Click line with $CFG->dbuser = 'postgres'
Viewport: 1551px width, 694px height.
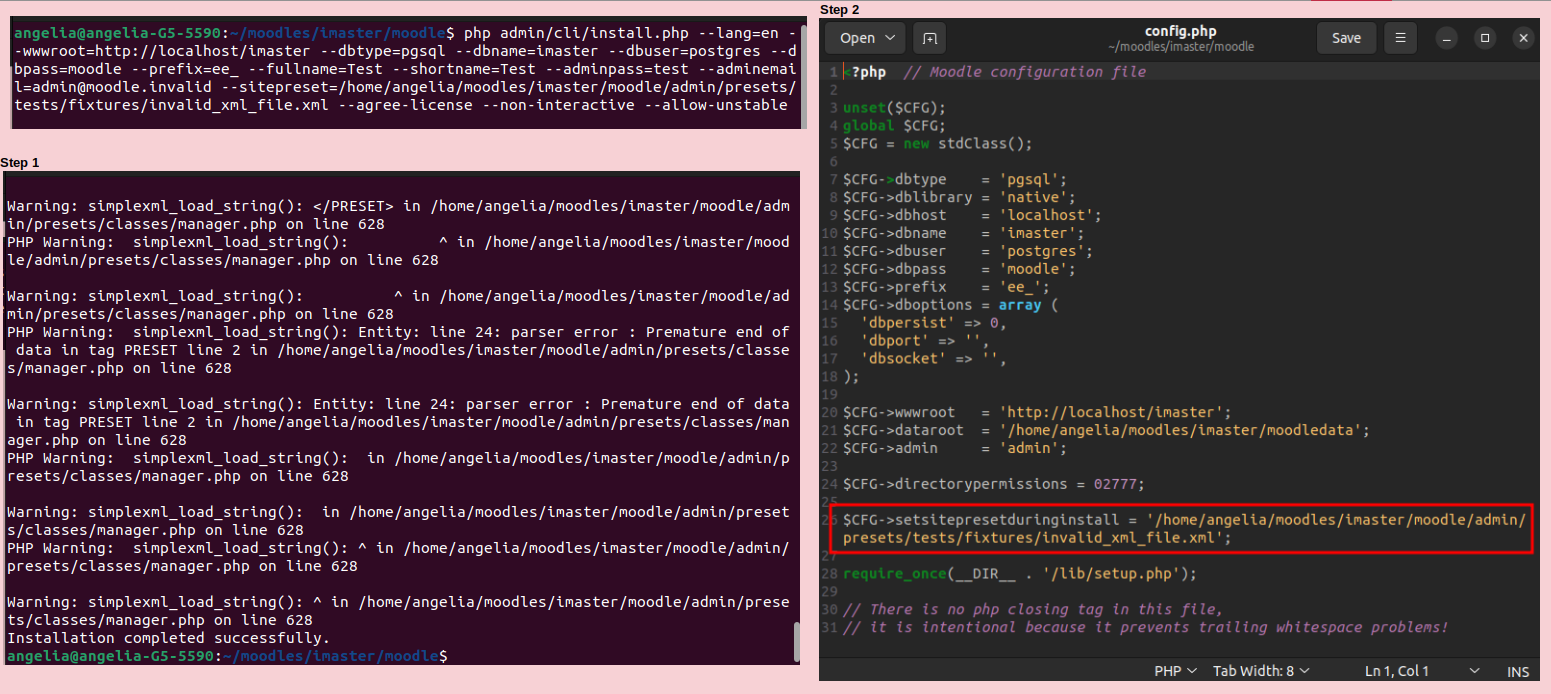pos(968,251)
